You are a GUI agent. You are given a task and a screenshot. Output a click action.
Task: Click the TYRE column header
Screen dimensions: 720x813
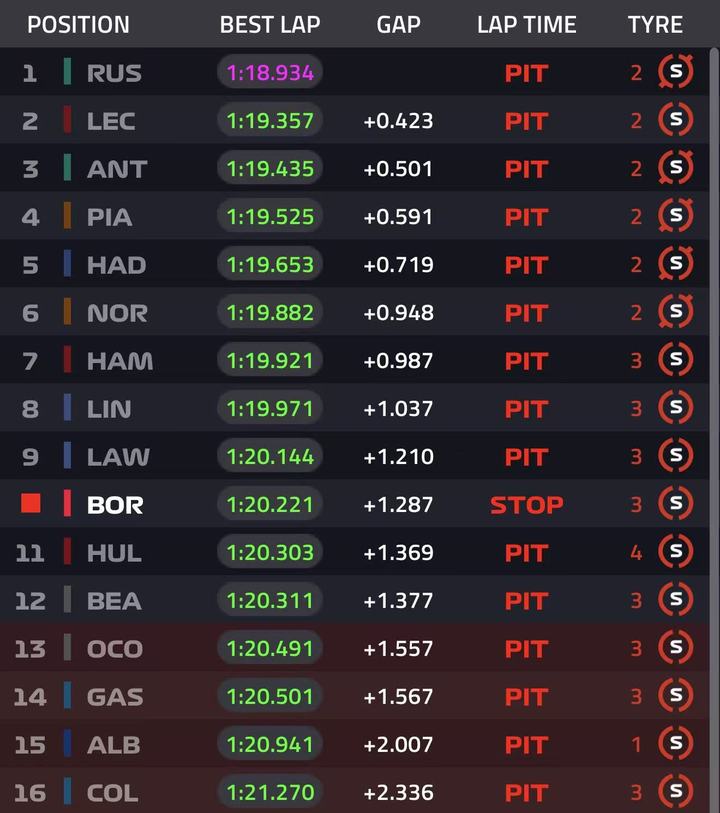point(655,25)
